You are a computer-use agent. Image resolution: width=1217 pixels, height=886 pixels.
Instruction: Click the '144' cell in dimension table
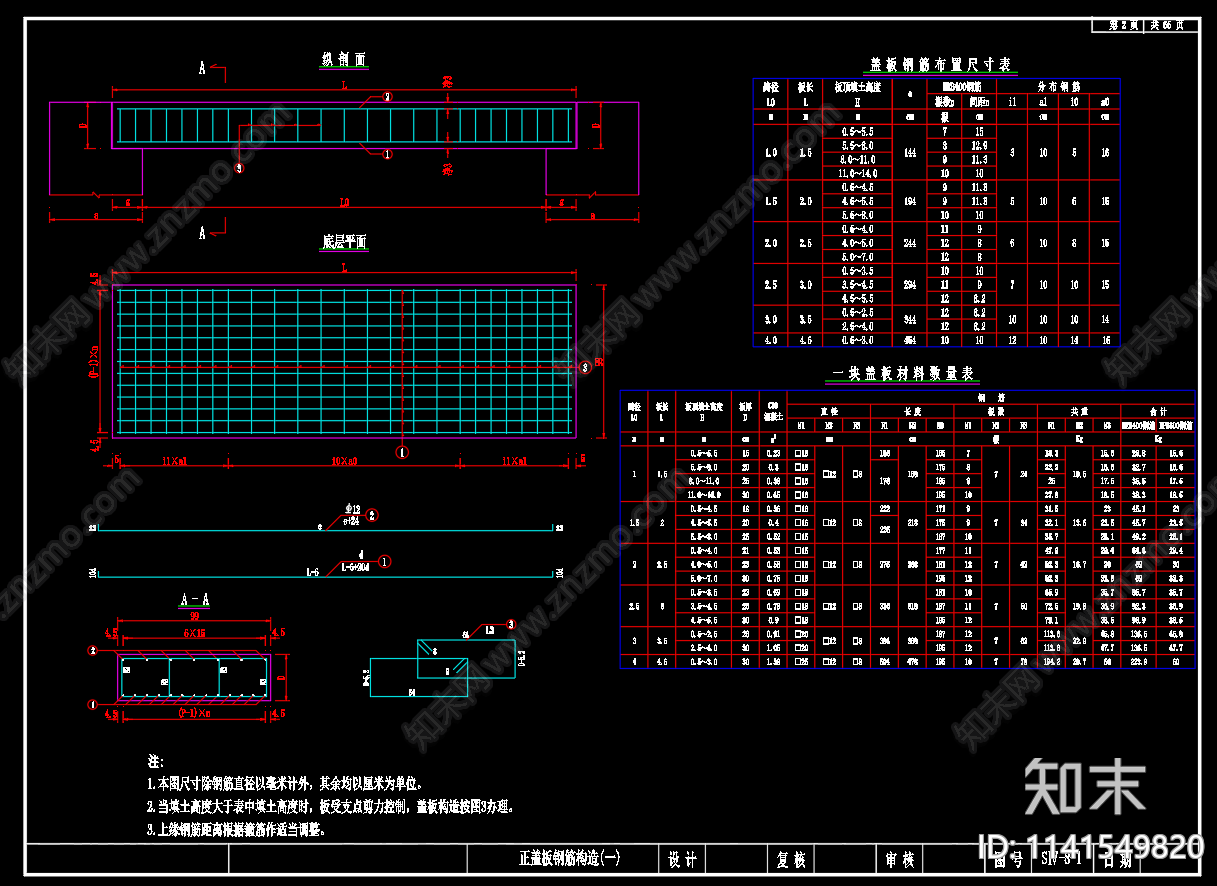909,152
